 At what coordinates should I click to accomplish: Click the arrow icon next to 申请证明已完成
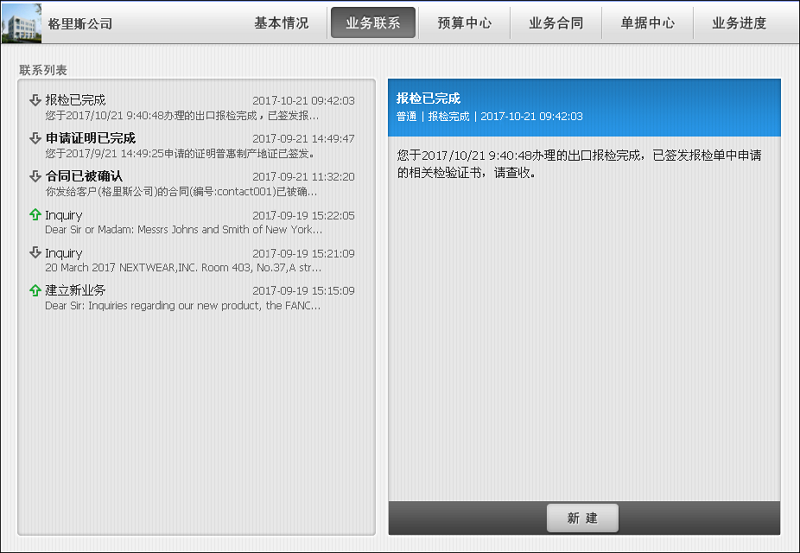(x=35, y=138)
